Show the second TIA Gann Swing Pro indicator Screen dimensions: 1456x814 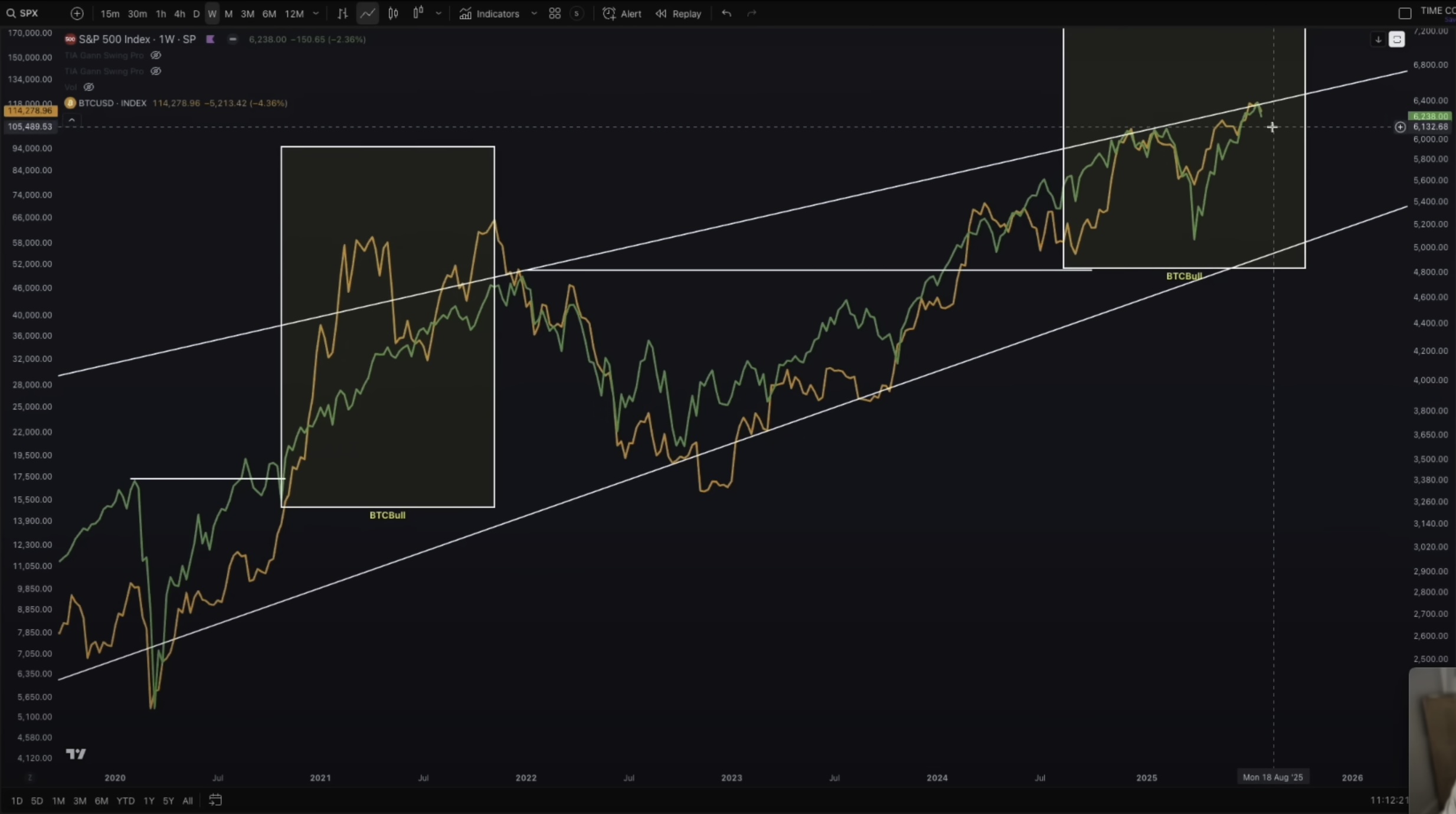tap(156, 71)
